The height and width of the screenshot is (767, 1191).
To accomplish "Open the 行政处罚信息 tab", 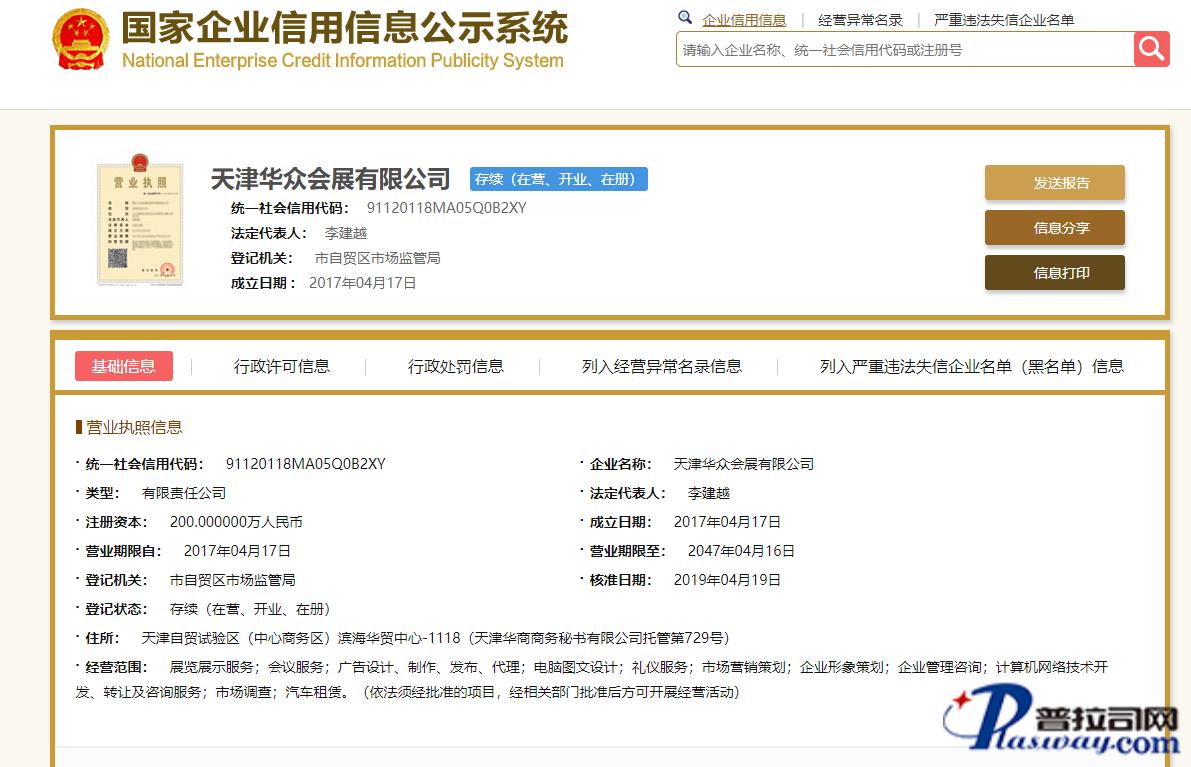I will pos(455,366).
